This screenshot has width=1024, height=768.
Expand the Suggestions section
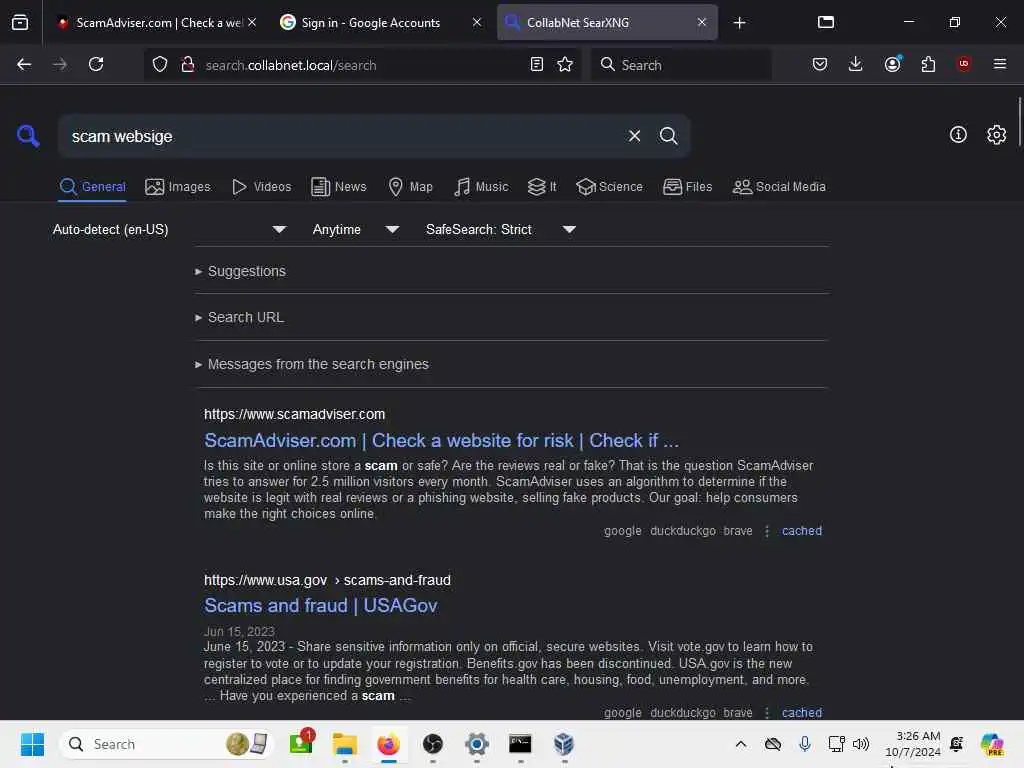pos(240,271)
